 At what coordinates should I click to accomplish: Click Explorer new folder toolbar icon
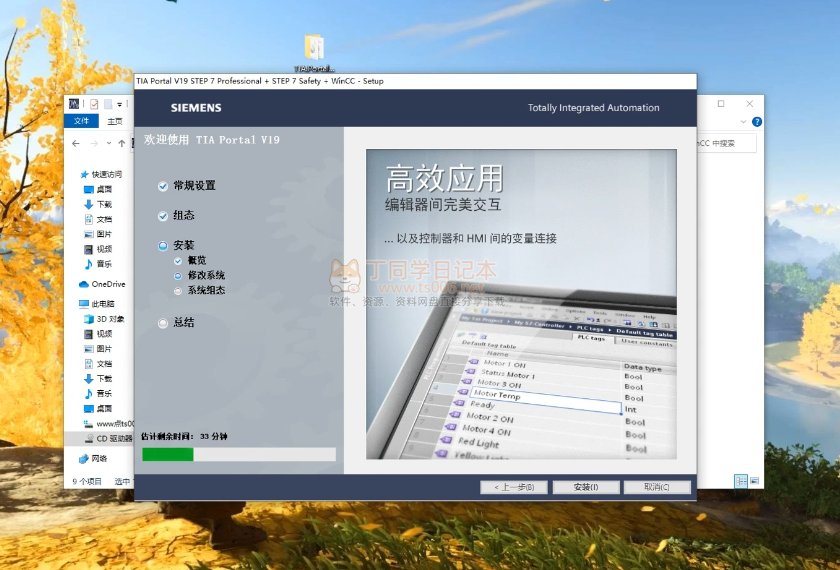coord(108,104)
